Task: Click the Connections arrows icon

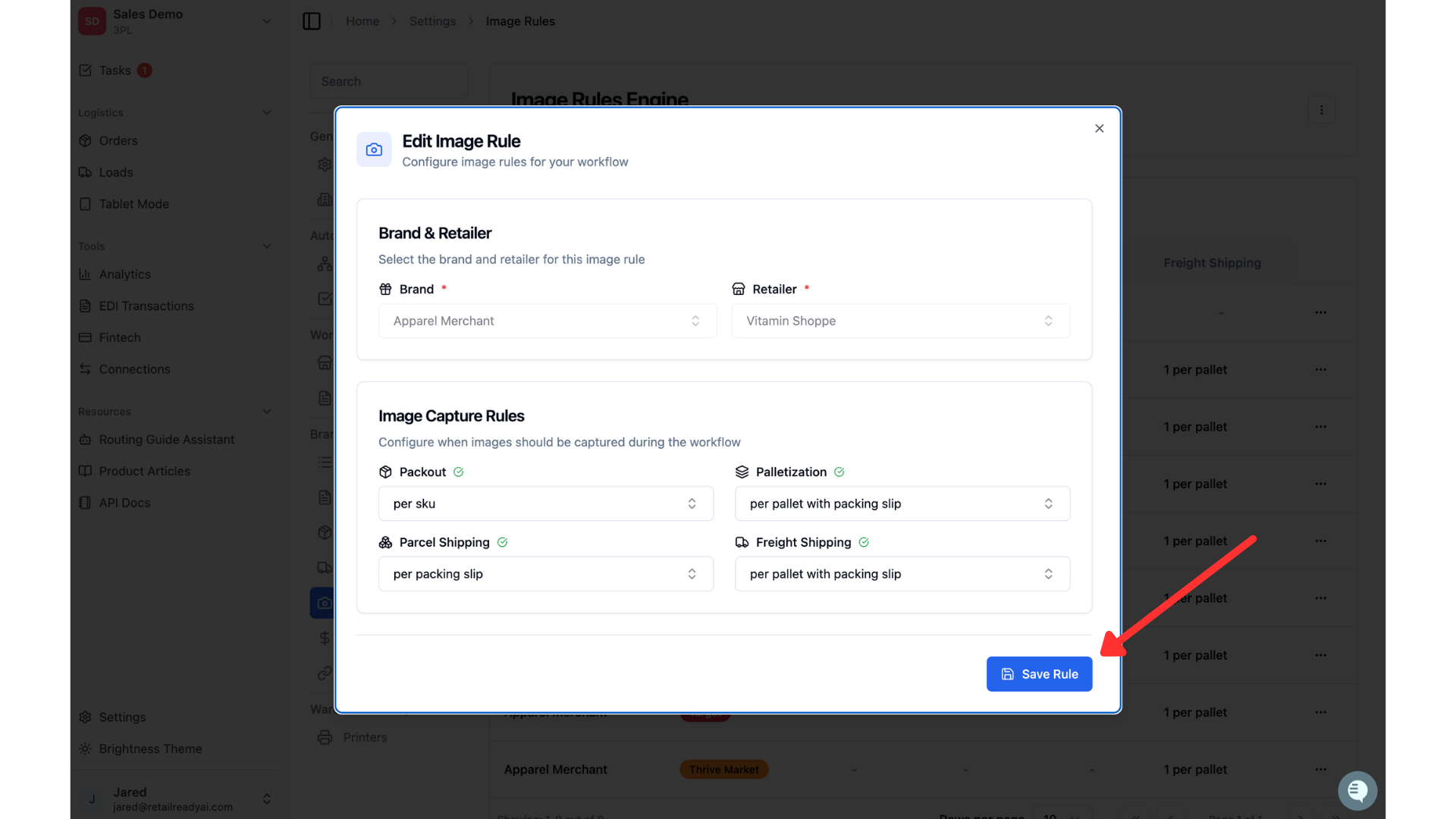Action: [x=85, y=369]
